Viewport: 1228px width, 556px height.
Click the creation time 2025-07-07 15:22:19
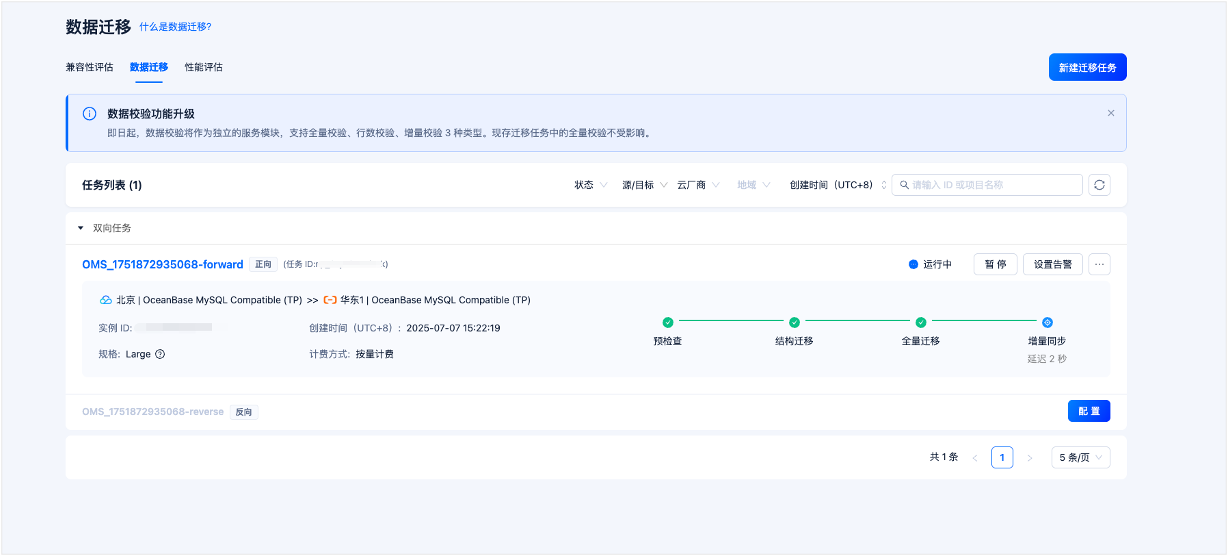tap(453, 328)
